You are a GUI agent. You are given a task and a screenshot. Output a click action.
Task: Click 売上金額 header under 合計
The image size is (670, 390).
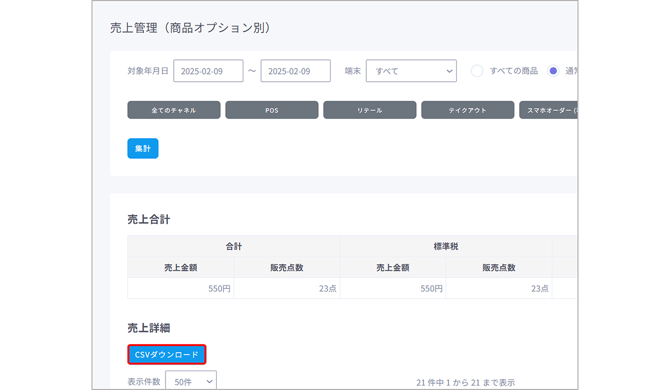coord(181,267)
